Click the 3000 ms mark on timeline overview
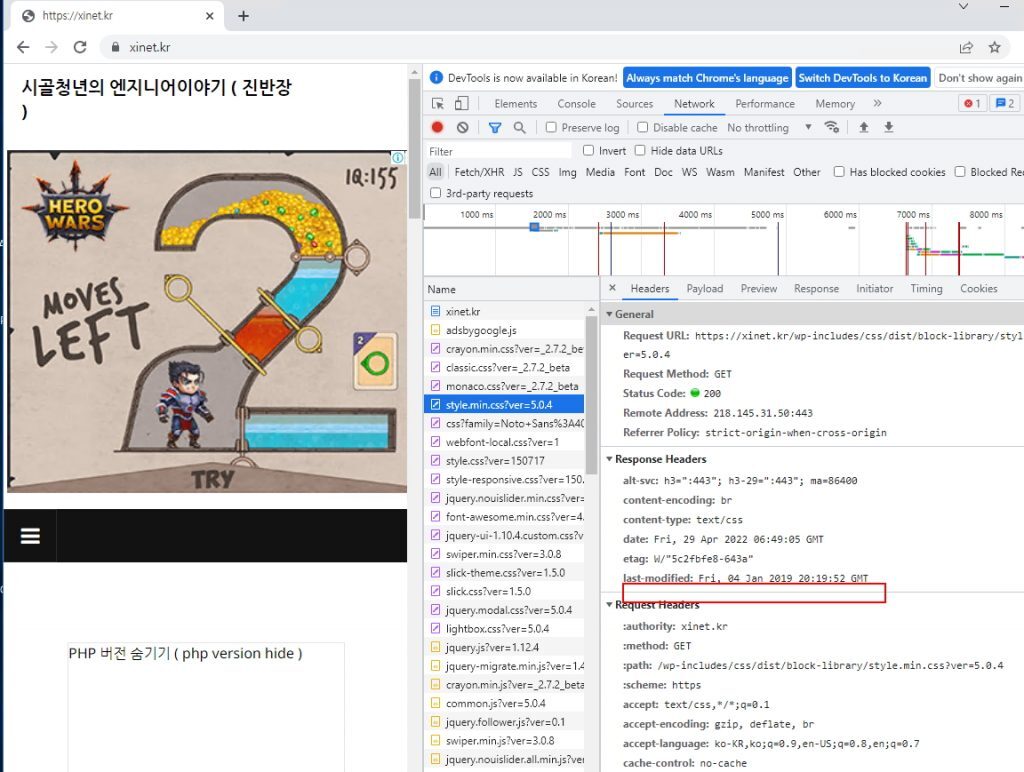Image resolution: width=1024 pixels, height=772 pixels. pos(622,214)
